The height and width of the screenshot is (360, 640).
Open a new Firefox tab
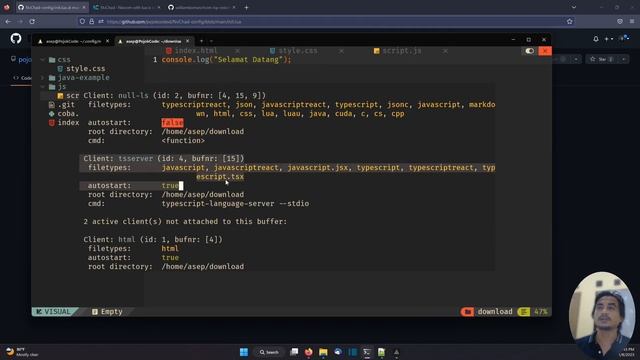246,7
